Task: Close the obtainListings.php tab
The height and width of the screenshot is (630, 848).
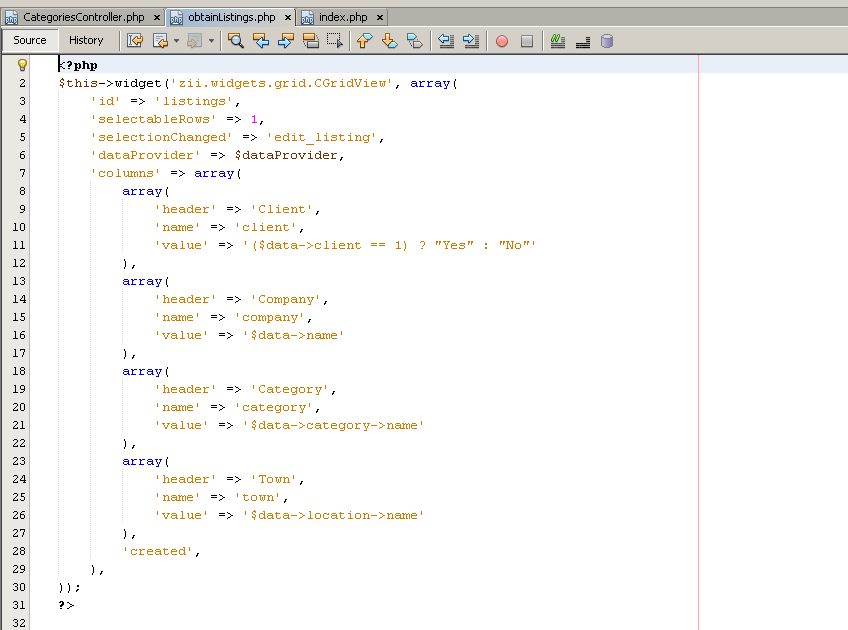Action: [288, 17]
